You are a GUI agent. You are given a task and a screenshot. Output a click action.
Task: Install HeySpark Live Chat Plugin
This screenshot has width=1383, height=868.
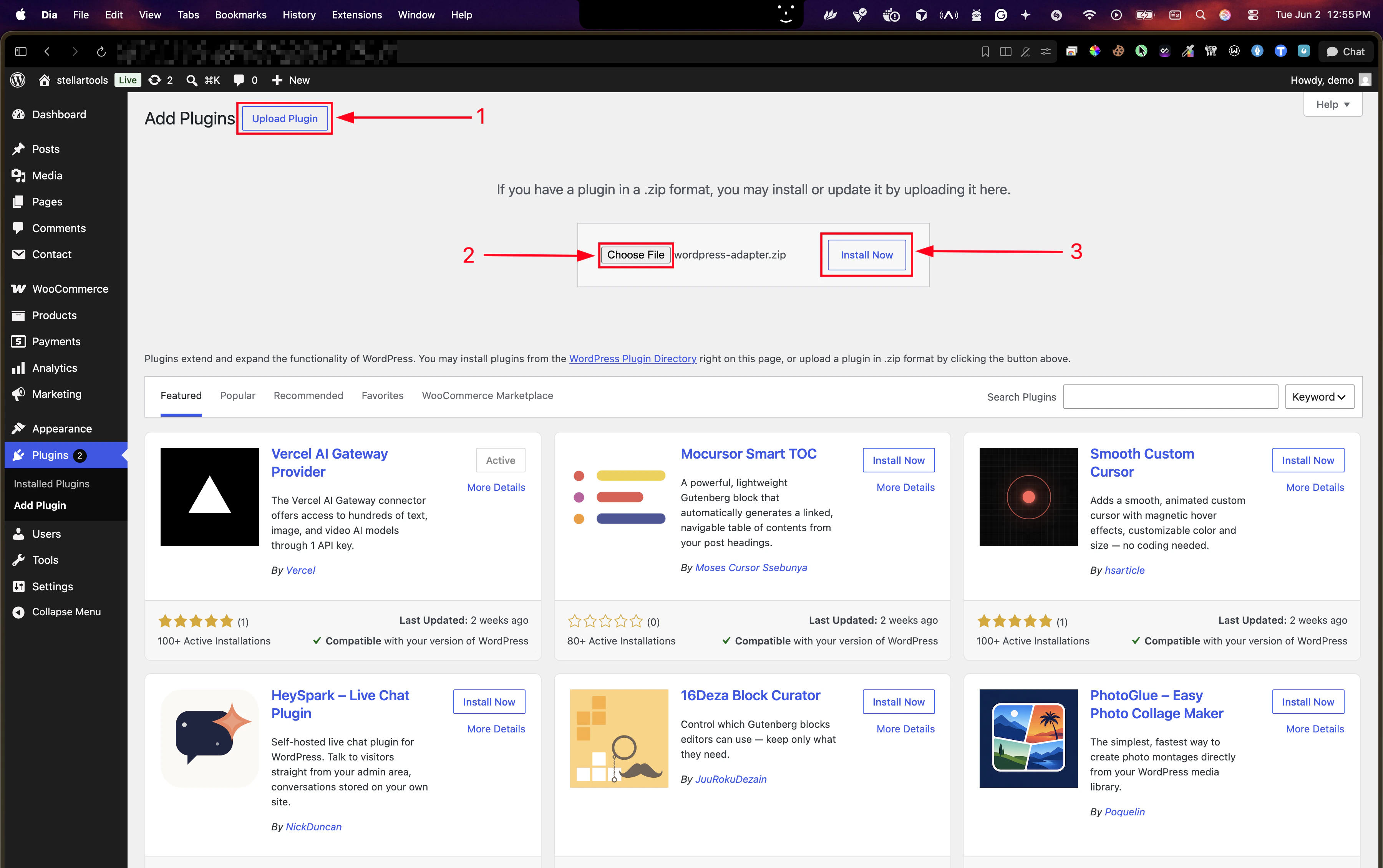pyautogui.click(x=489, y=702)
